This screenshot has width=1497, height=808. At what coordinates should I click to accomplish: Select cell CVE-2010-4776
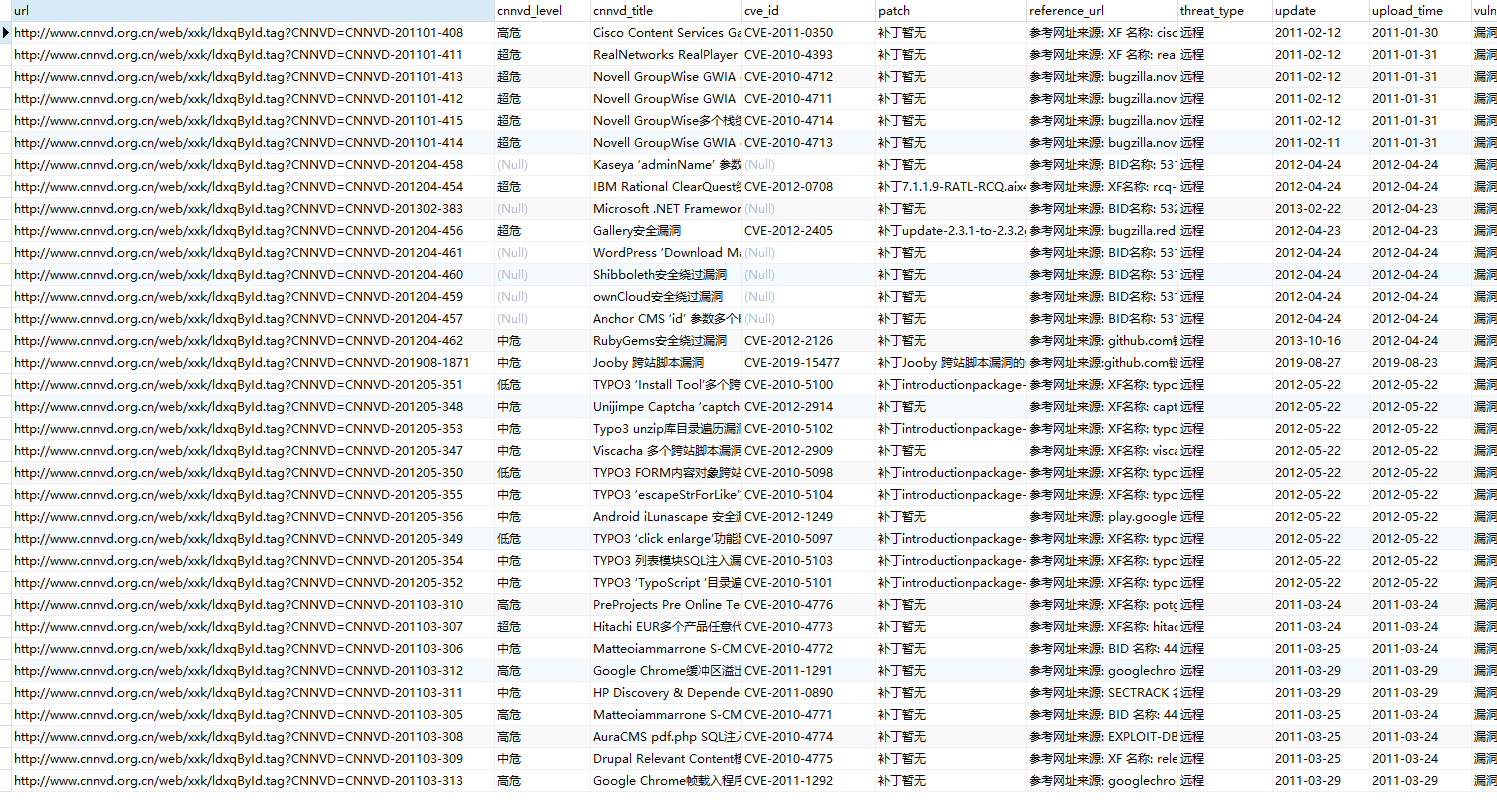pyautogui.click(x=808, y=605)
